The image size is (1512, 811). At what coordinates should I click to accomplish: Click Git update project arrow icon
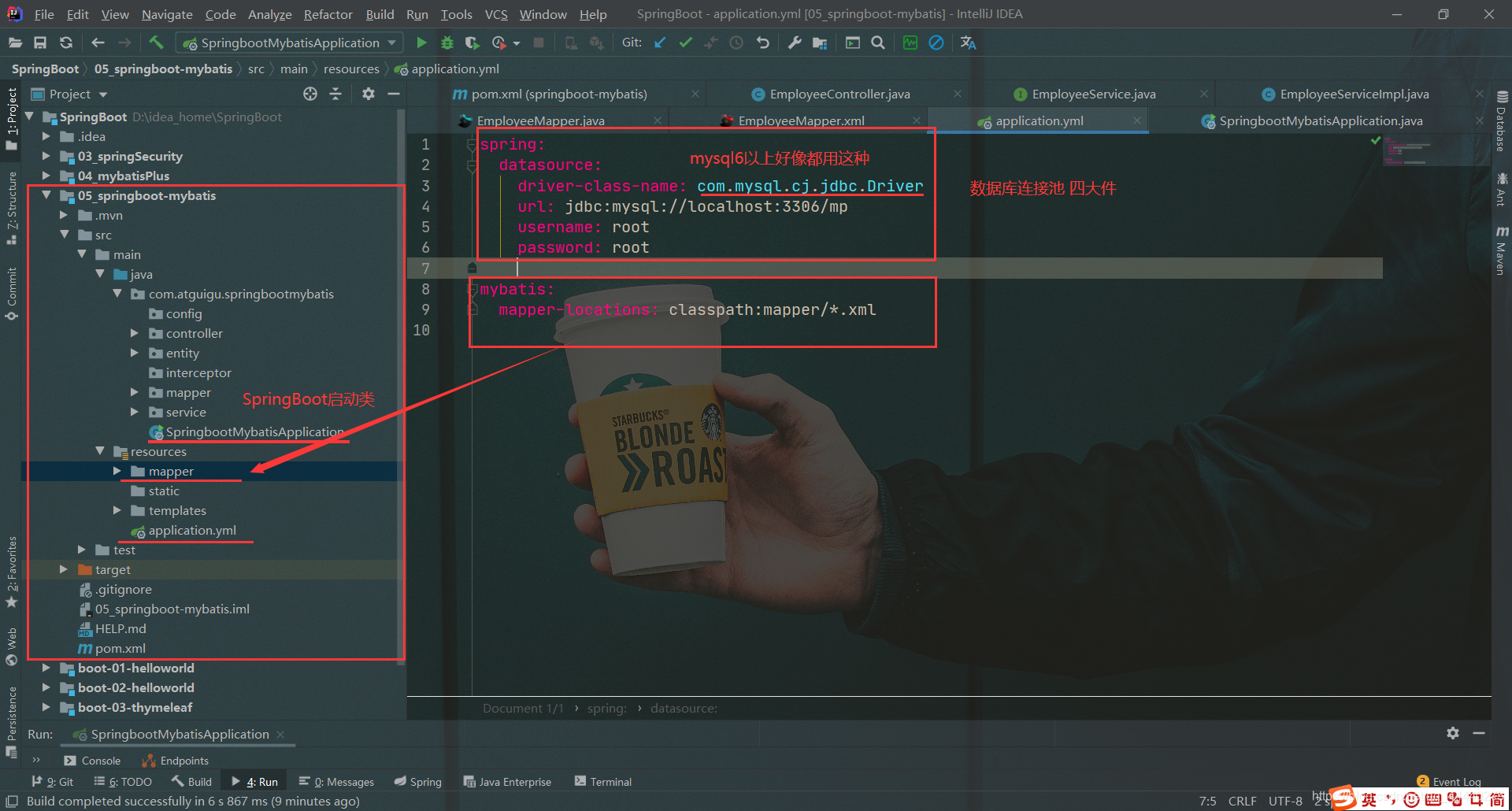(x=660, y=43)
